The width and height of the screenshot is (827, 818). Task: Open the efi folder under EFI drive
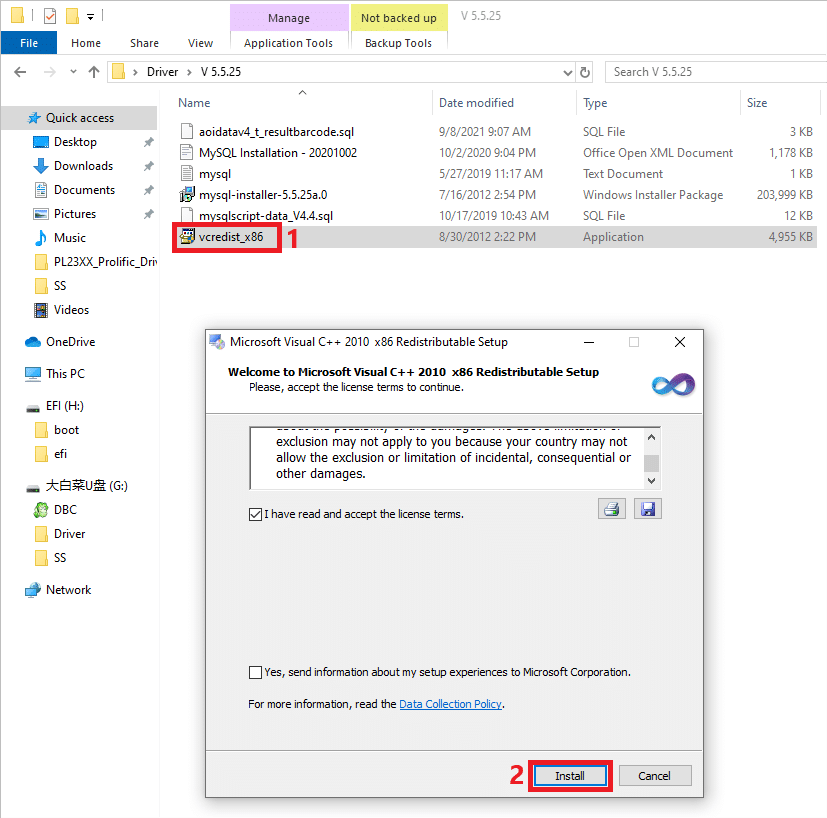coord(51,454)
